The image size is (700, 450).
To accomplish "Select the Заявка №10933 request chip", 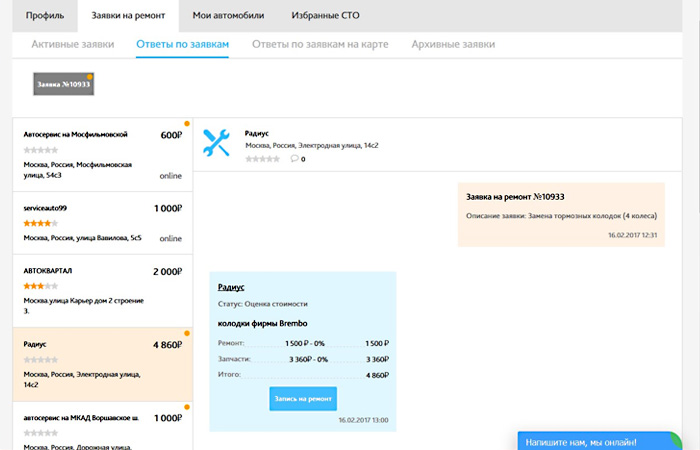I will pyautogui.click(x=63, y=85).
